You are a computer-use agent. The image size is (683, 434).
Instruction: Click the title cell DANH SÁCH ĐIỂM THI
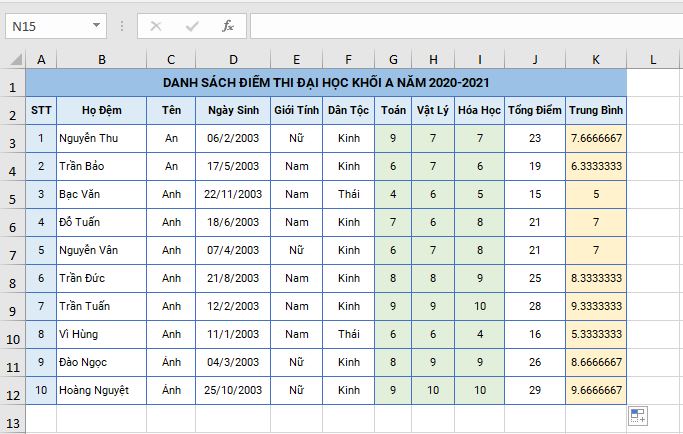(x=326, y=83)
